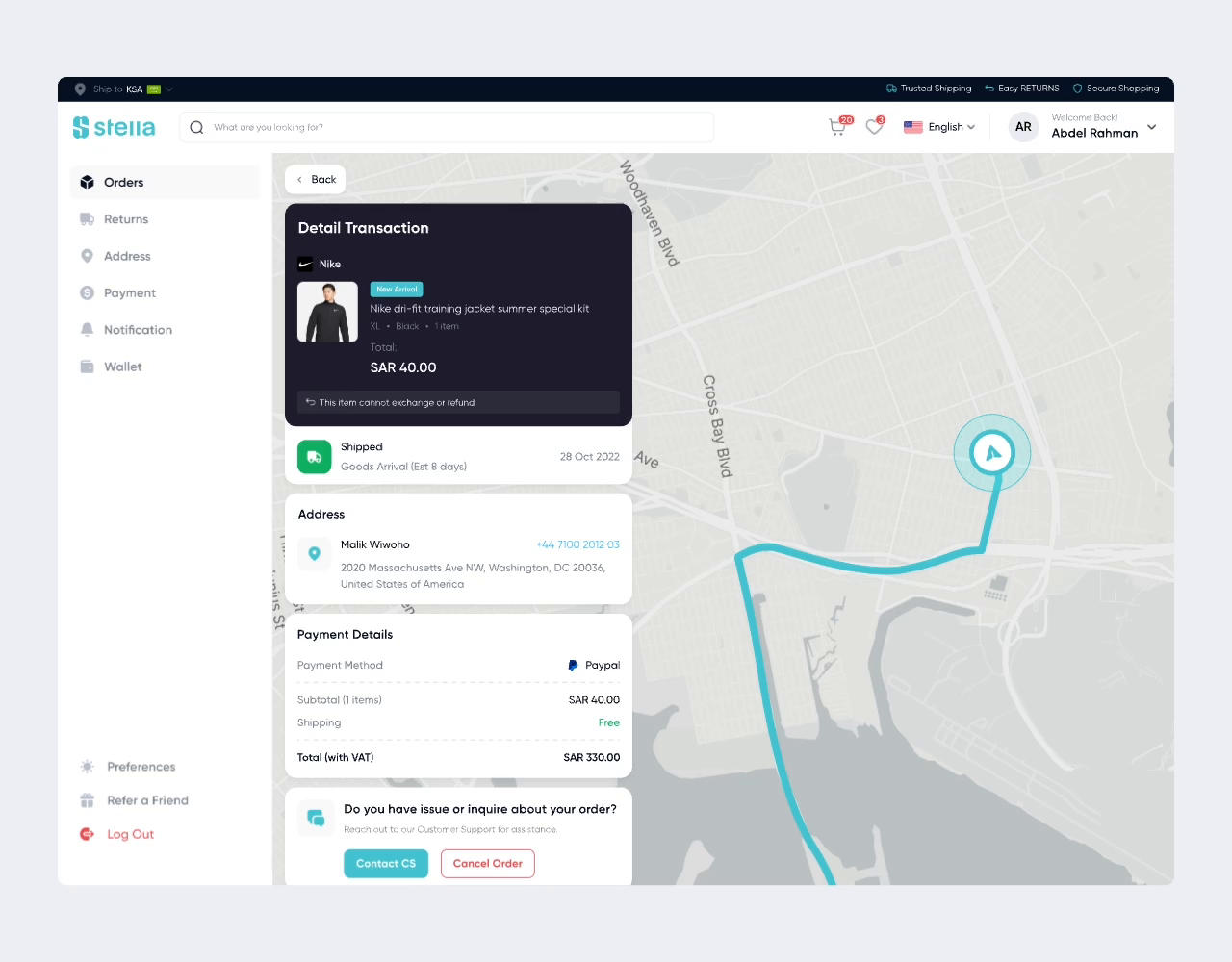
Task: Click inside the search bar
Action: 446,126
